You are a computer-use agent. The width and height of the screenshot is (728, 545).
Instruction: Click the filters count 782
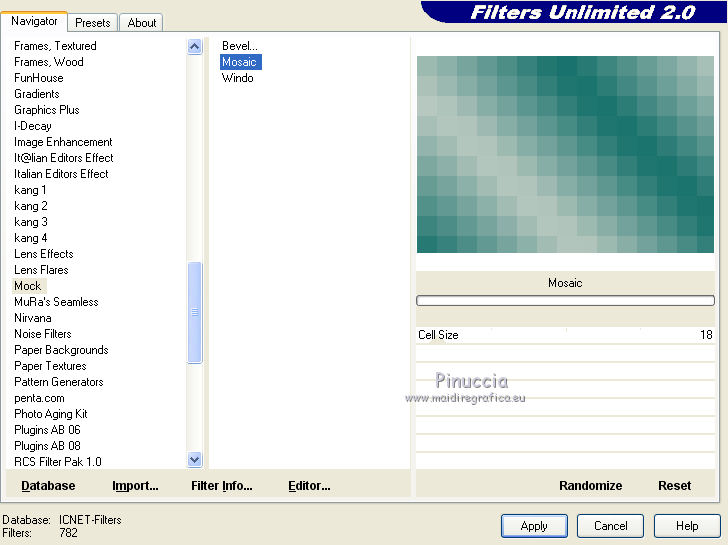68,533
